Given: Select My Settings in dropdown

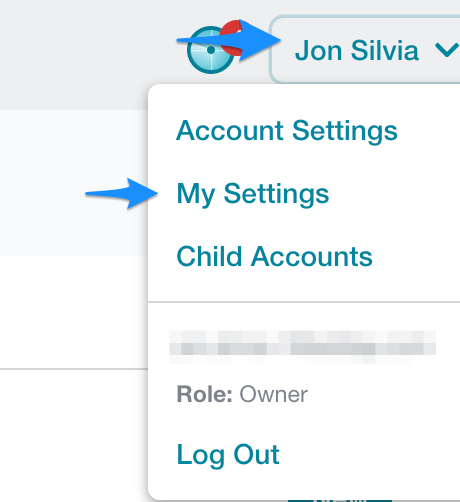Looking at the screenshot, I should point(253,194).
